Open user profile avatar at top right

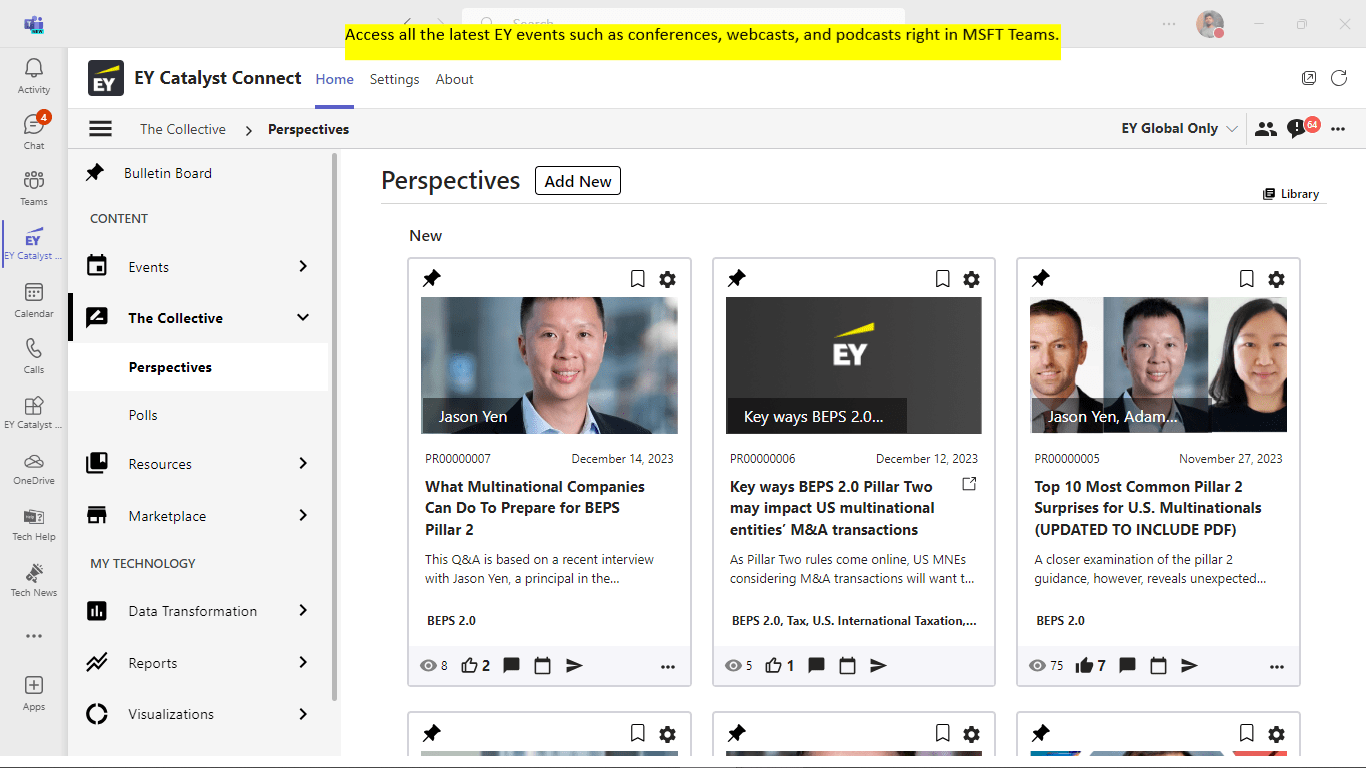[x=1210, y=24]
